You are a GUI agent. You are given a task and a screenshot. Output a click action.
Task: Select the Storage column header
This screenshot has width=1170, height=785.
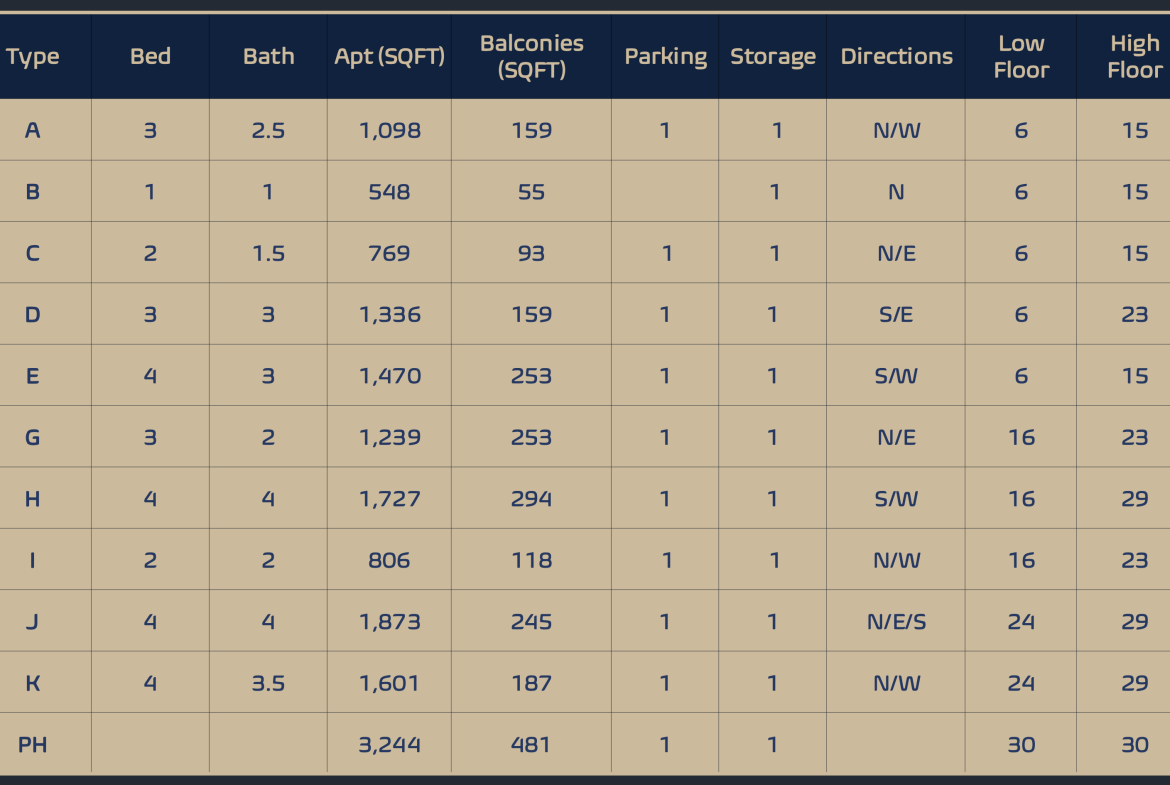pos(772,57)
